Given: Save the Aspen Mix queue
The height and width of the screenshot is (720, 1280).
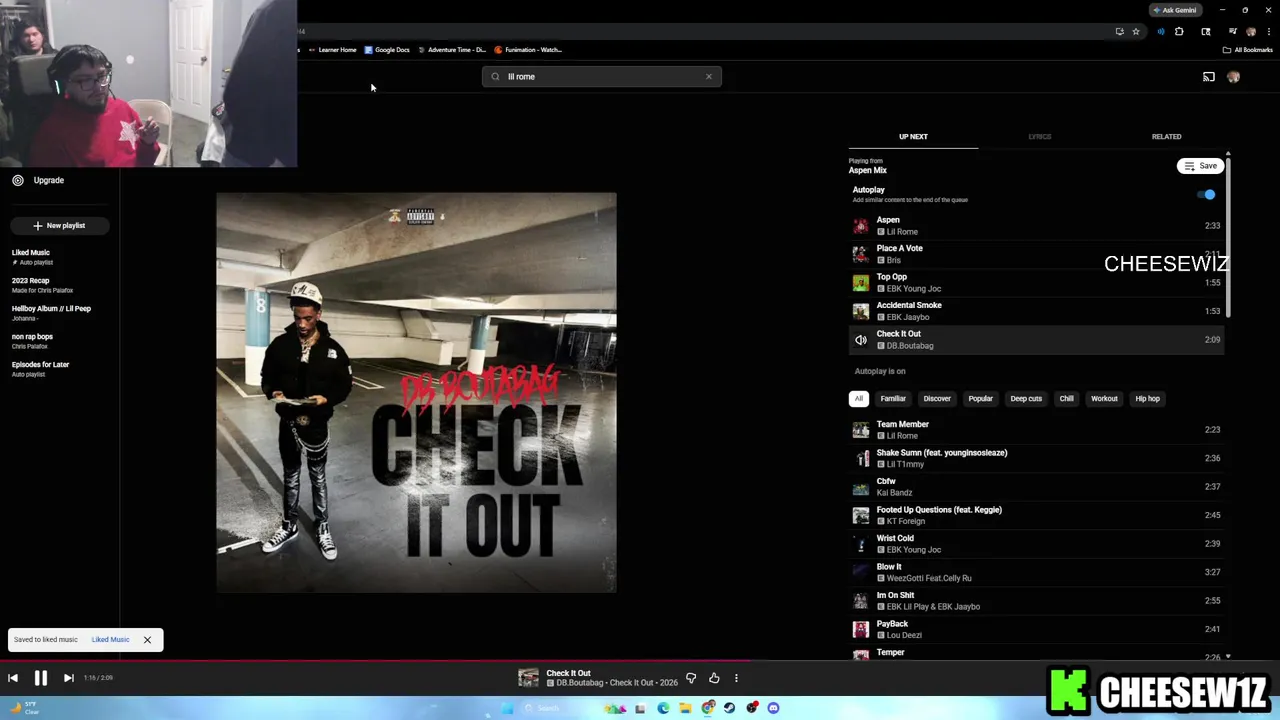Looking at the screenshot, I should 1200,166.
